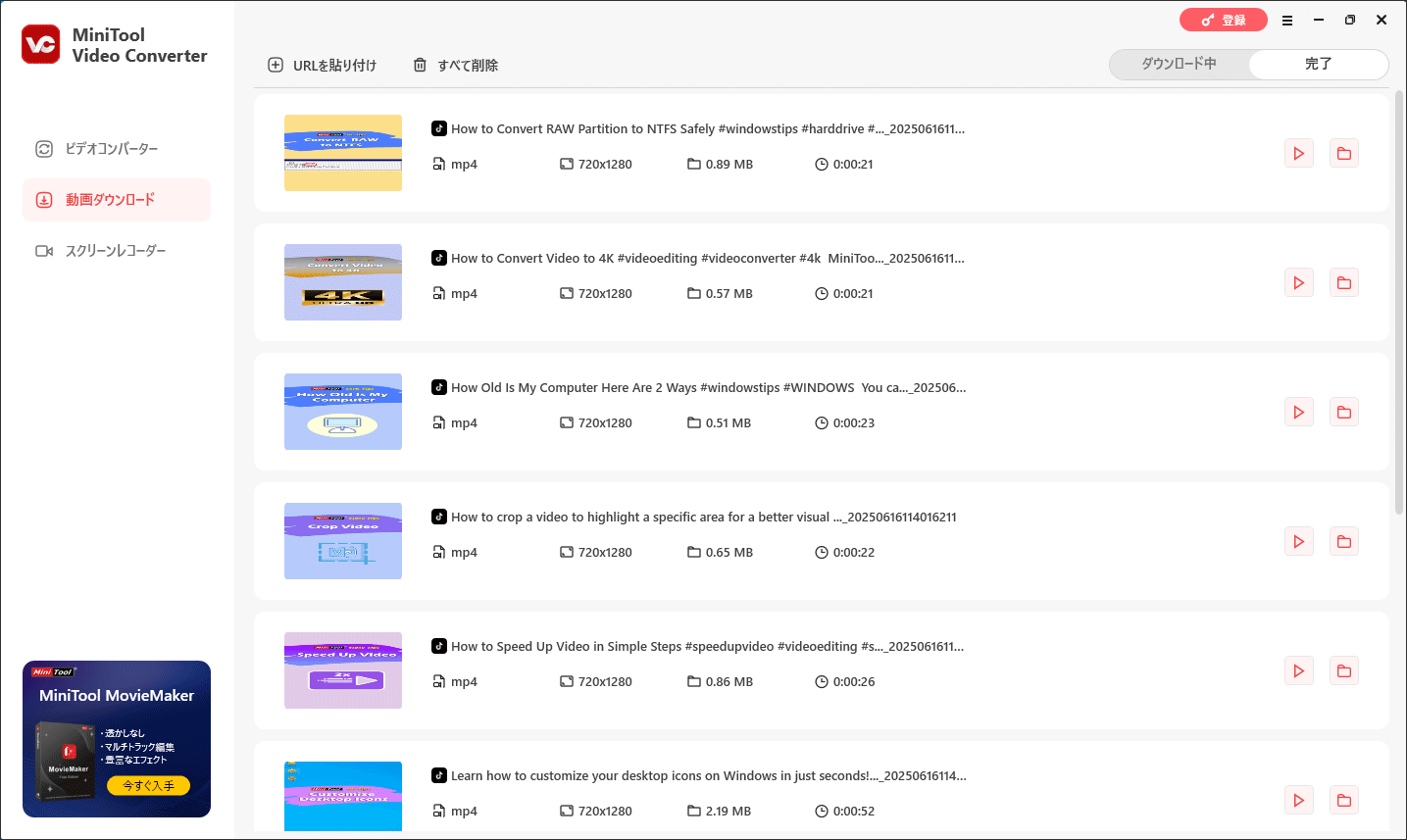Viewport: 1407px width, 840px height.
Task: Open folder for crop a video download
Action: click(x=1344, y=542)
